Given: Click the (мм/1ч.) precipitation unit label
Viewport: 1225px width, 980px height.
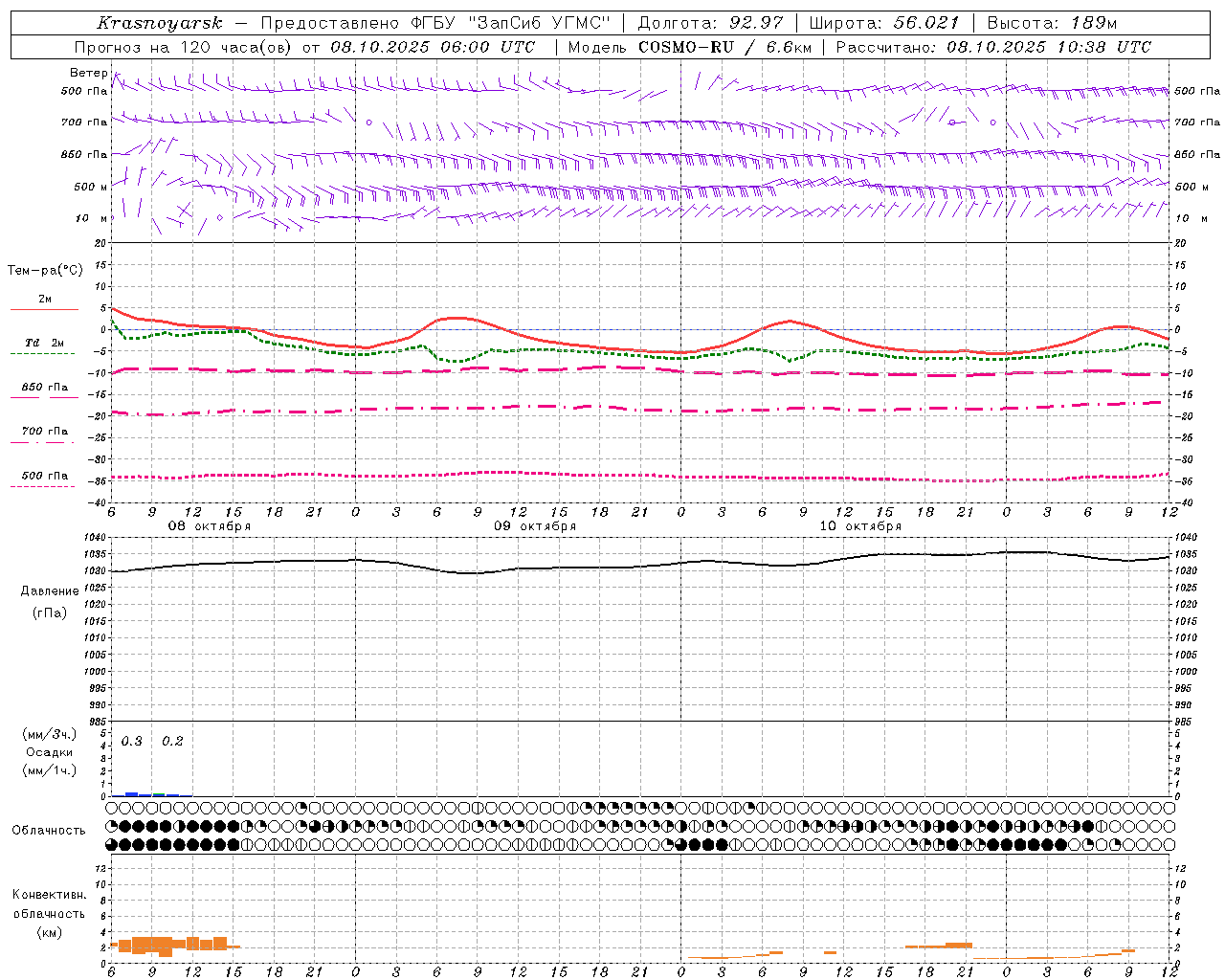Looking at the screenshot, I should click(49, 770).
